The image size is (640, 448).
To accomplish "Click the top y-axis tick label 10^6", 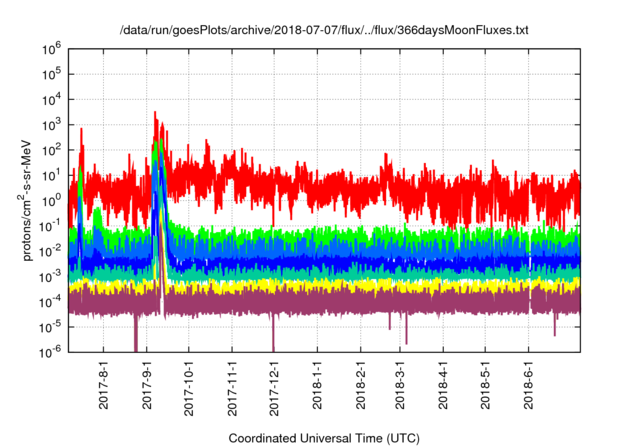I will (52, 47).
